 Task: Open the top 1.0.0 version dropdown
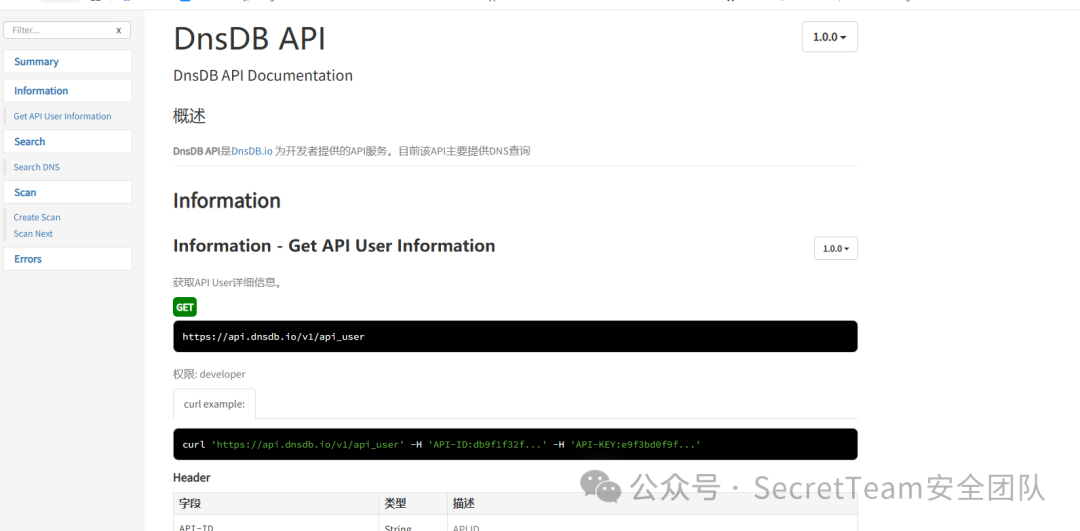829,37
